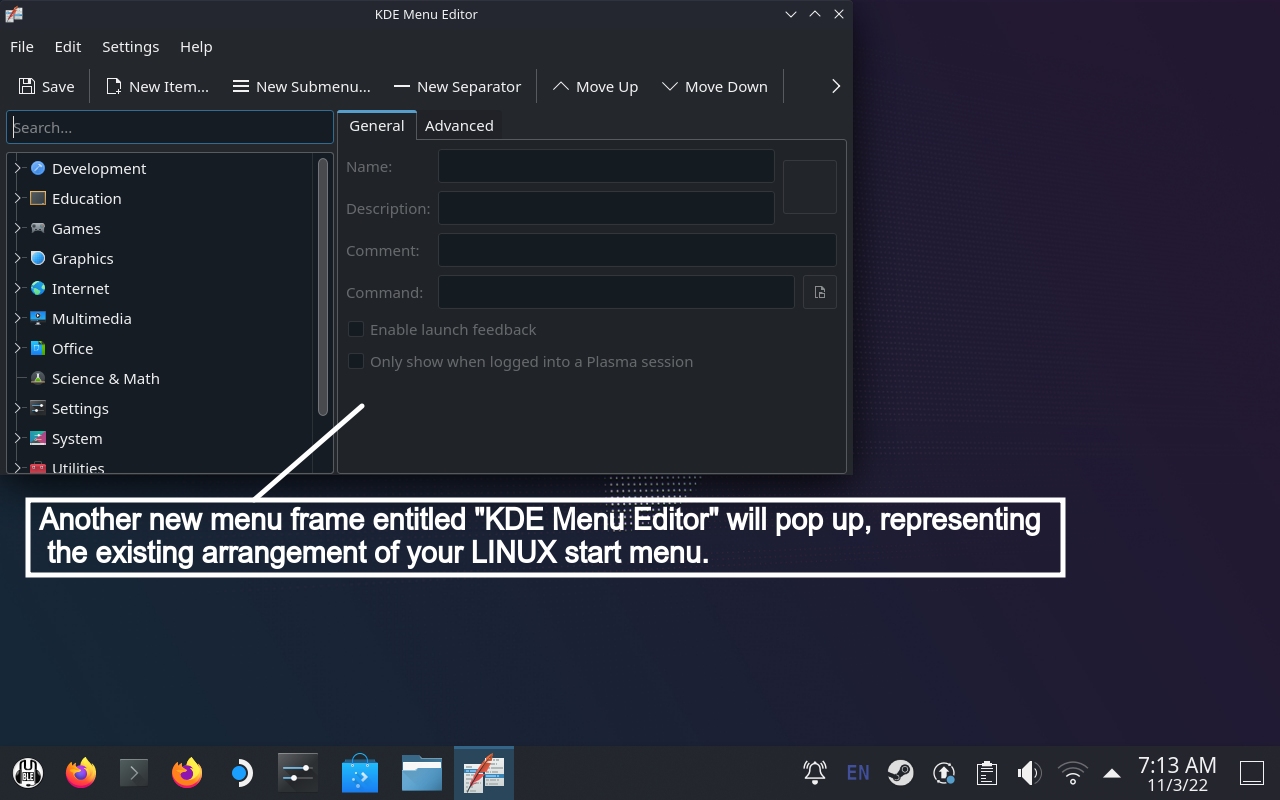The height and width of the screenshot is (800, 1280).
Task: Click Steam tray icon
Action: (x=901, y=772)
